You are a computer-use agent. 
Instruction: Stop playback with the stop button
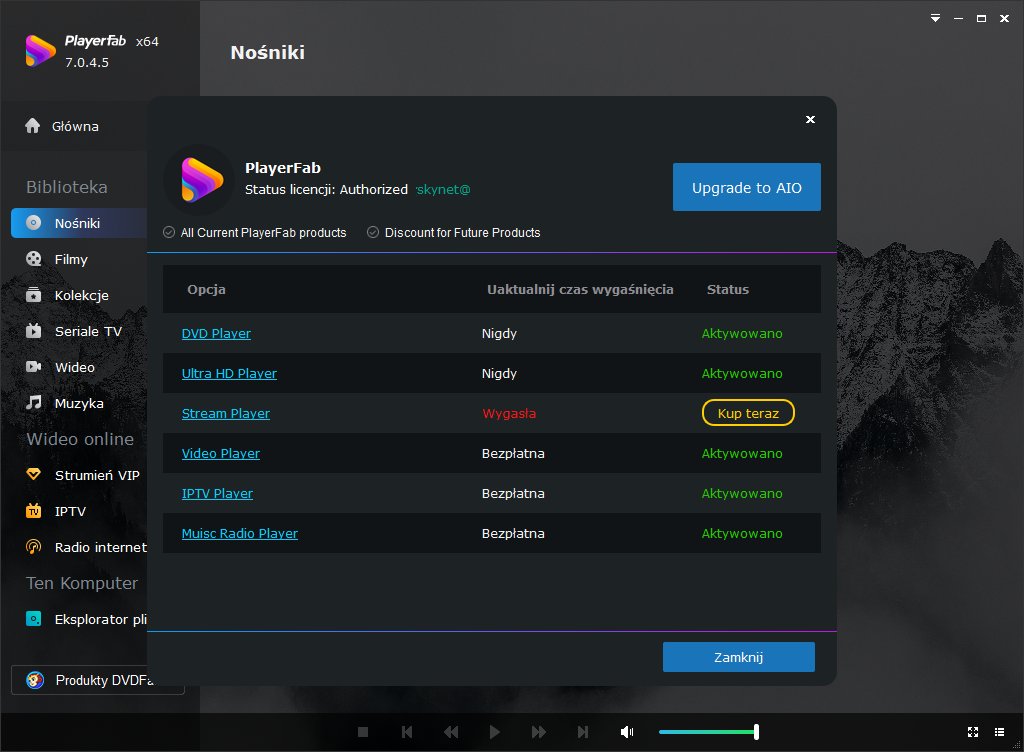click(363, 732)
